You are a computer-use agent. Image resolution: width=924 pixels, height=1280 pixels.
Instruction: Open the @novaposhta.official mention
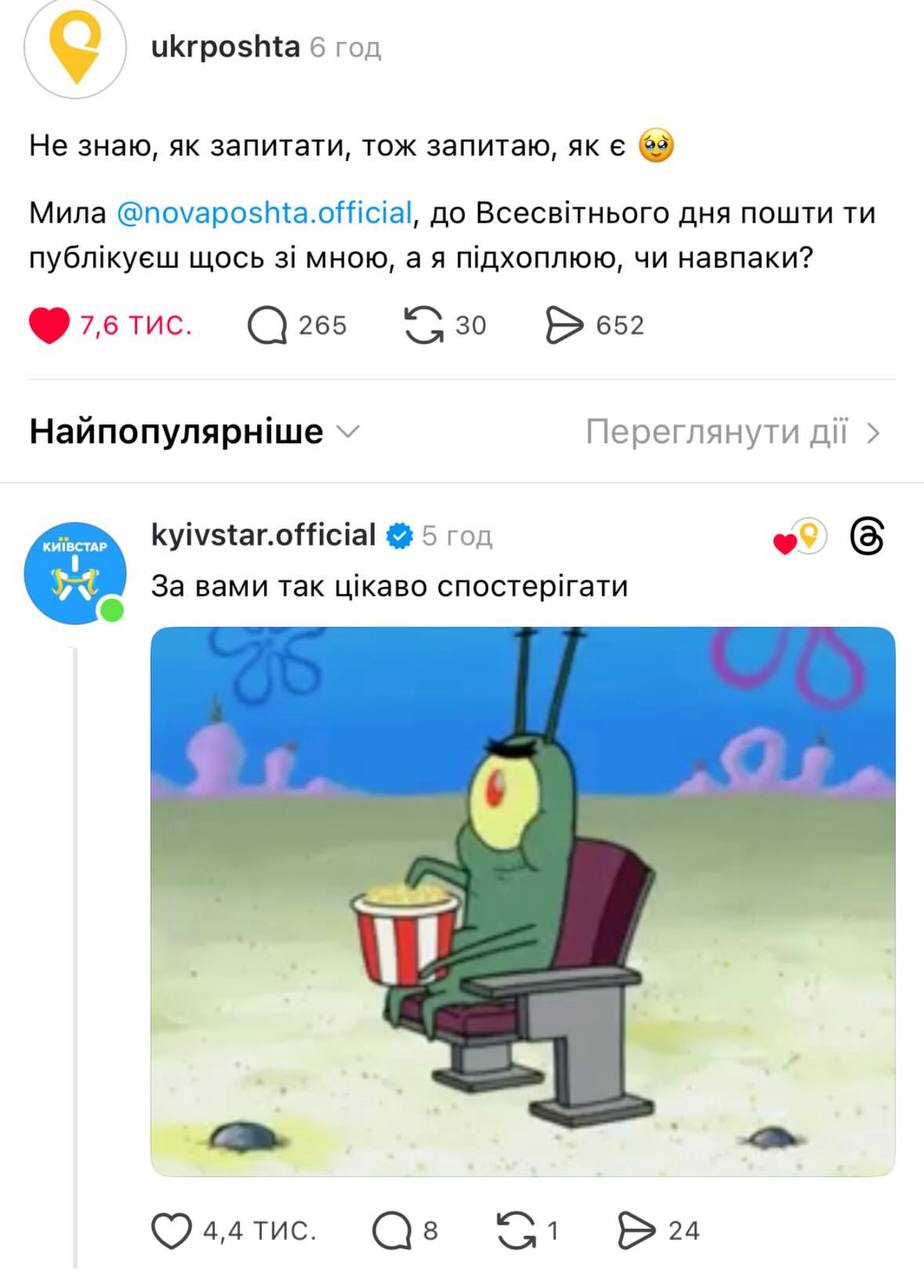pyautogui.click(x=265, y=213)
